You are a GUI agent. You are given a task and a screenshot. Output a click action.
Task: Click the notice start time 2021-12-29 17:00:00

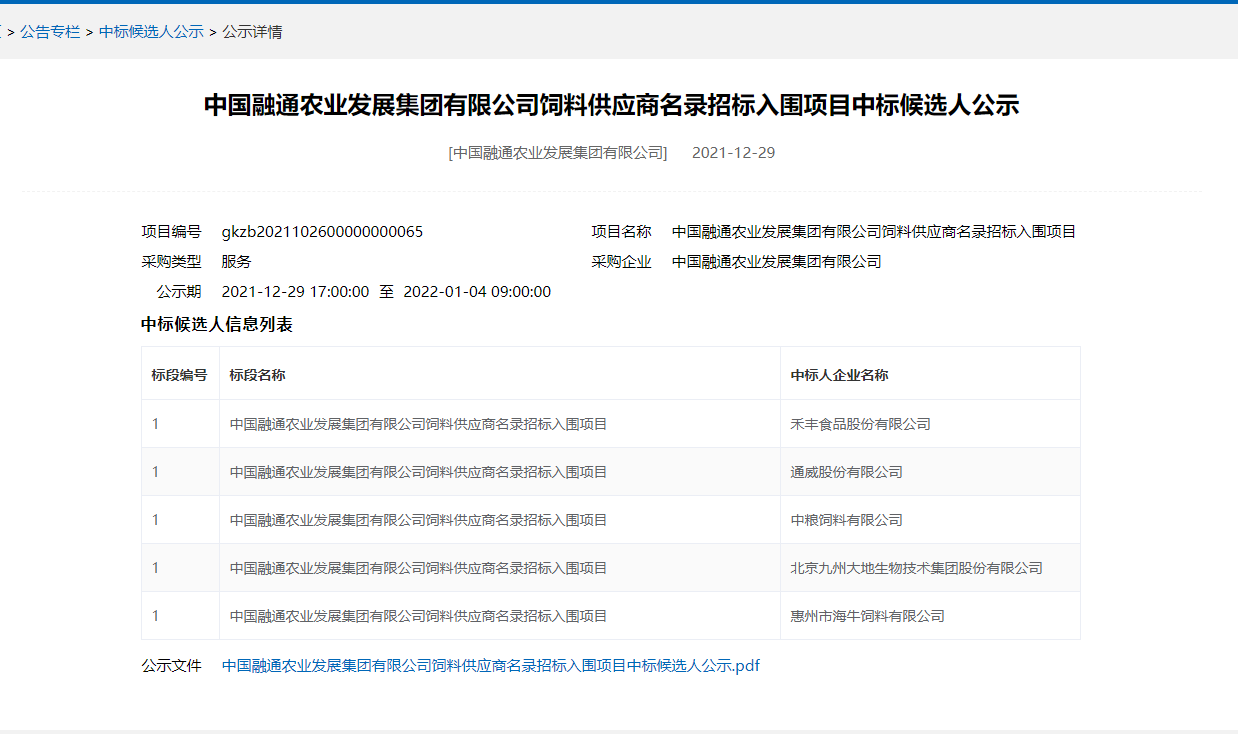295,292
